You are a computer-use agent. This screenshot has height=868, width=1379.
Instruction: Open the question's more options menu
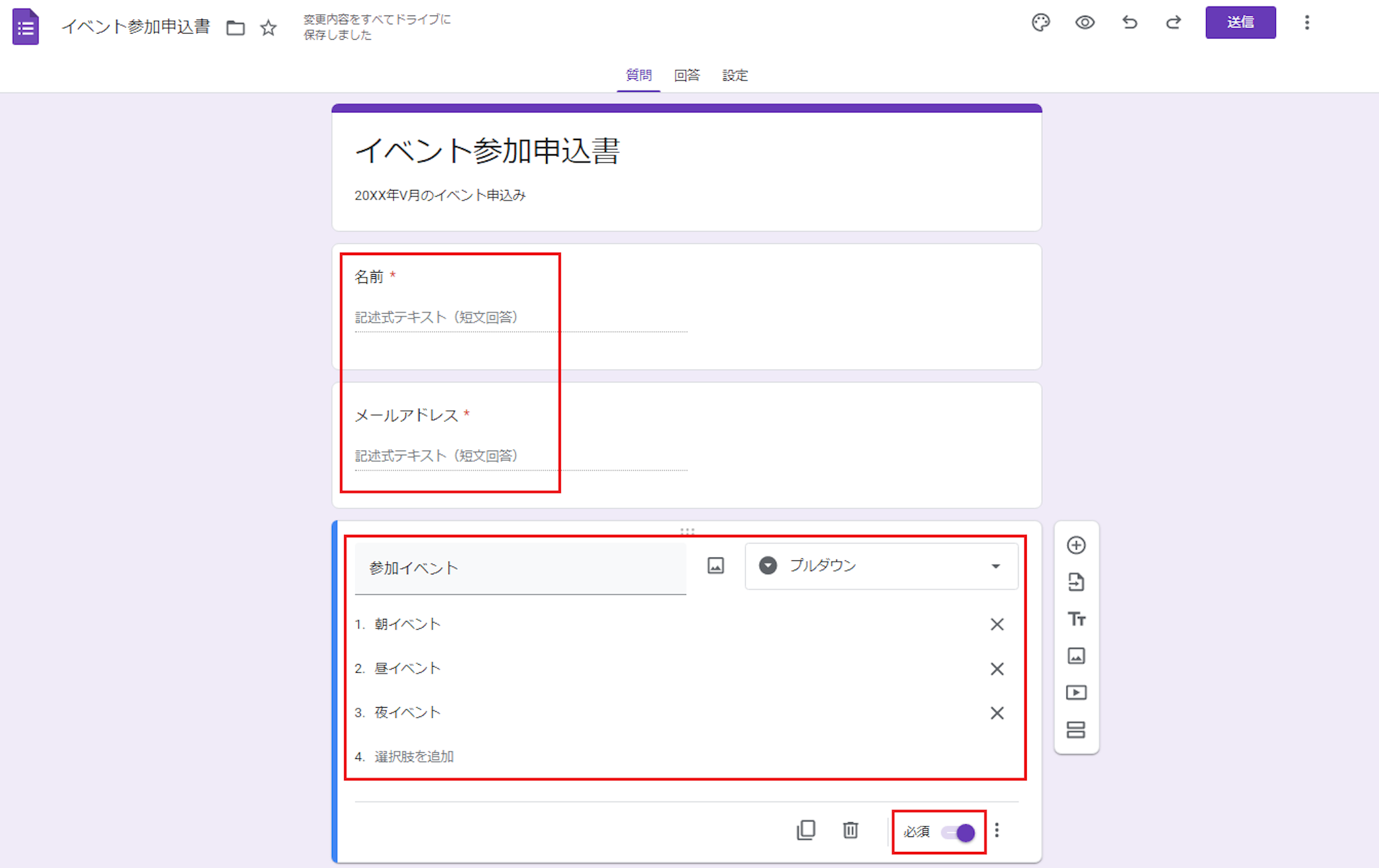(x=997, y=830)
